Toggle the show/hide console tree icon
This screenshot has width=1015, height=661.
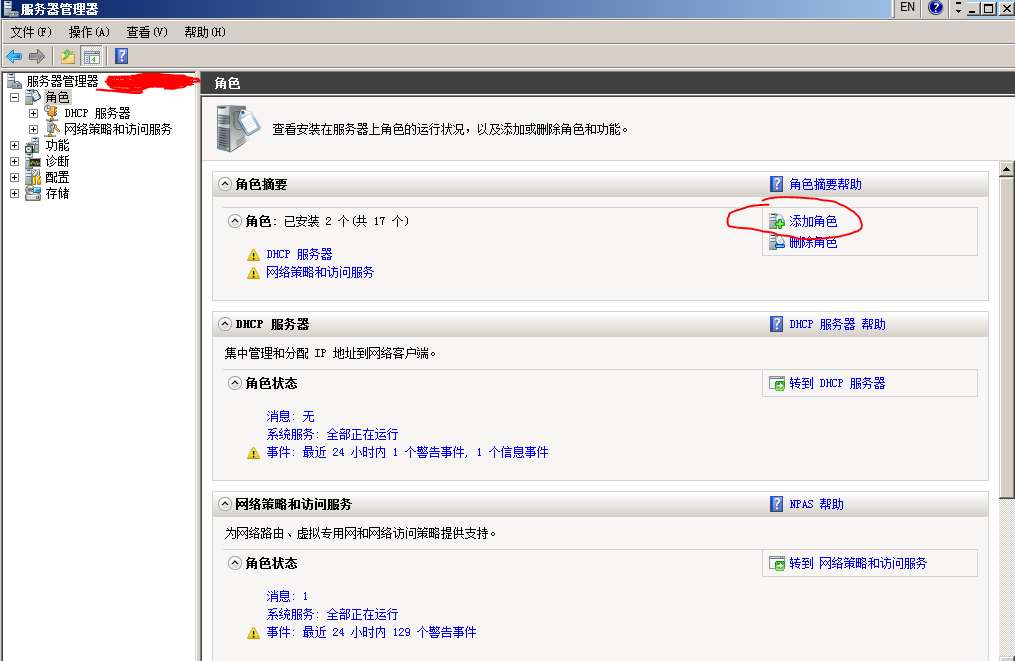92,56
